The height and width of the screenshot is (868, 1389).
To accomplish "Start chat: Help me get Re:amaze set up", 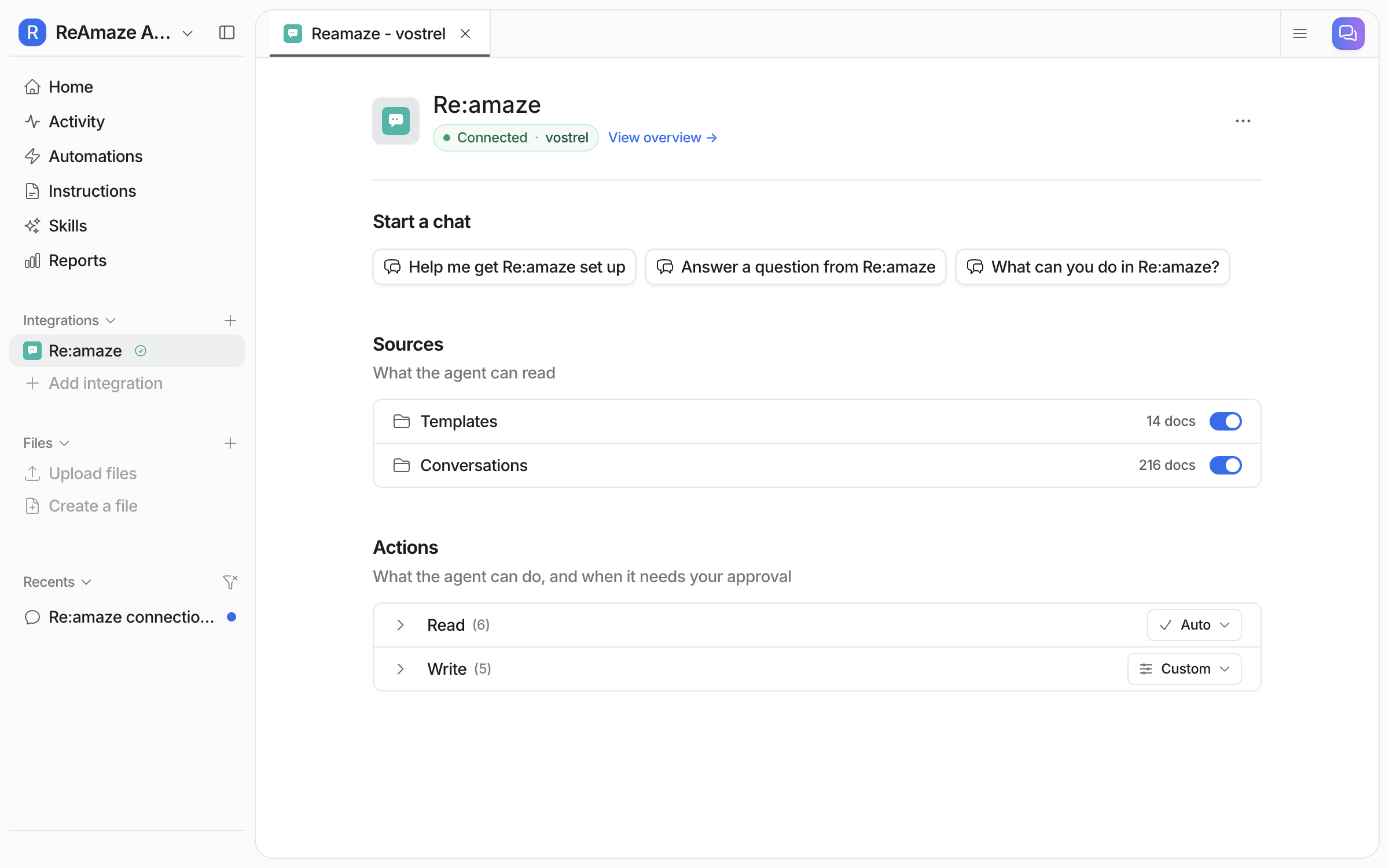I will click(x=505, y=267).
